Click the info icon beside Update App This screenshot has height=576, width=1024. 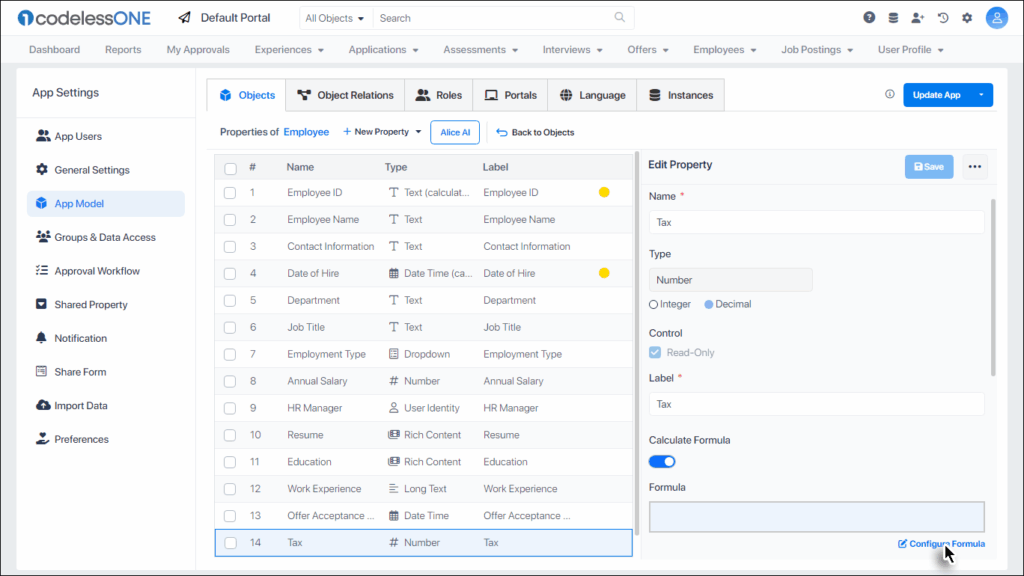[890, 95]
